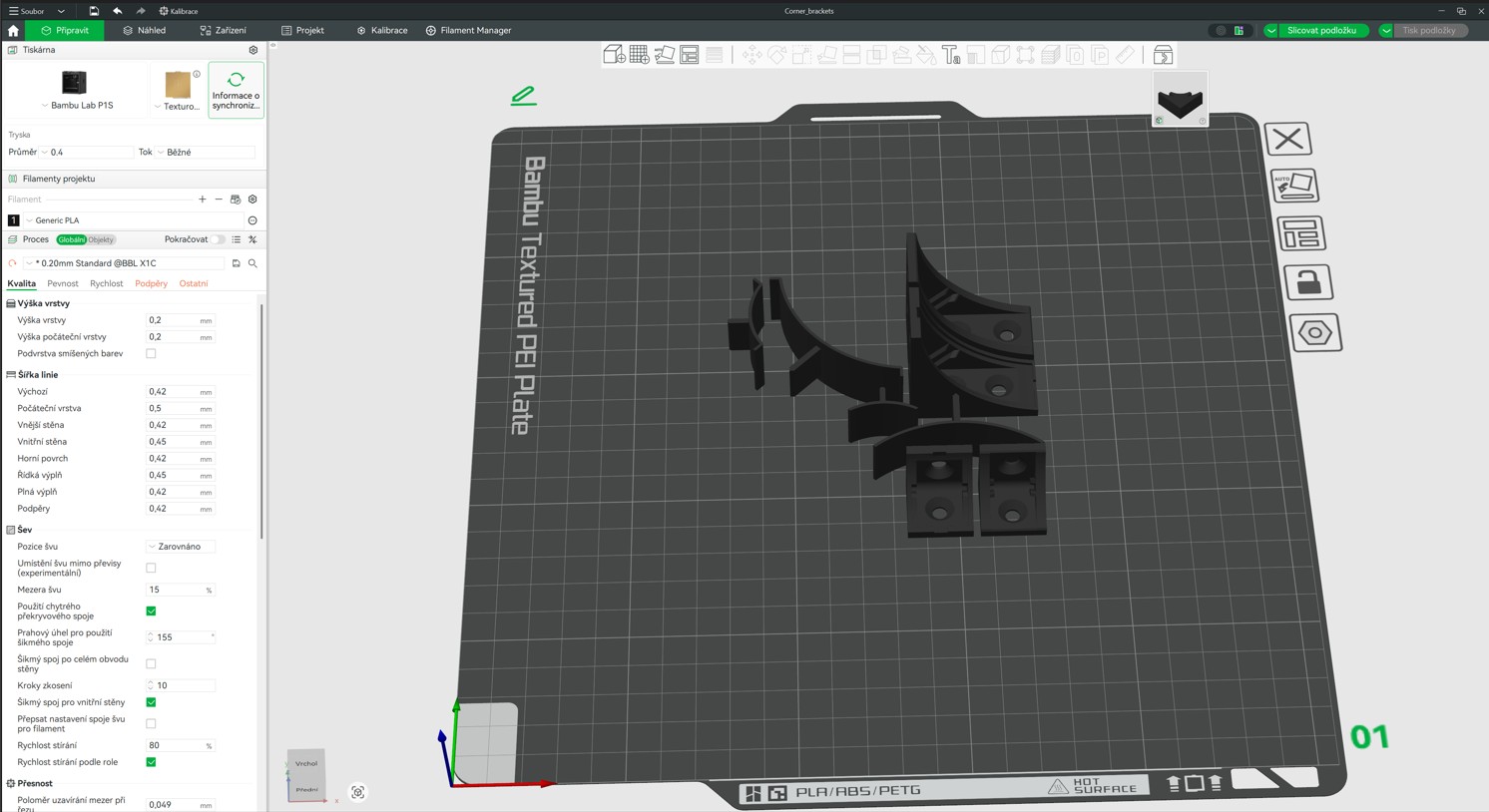1489x812 pixels.
Task: Add a new plate with the grid icon
Action: click(x=639, y=55)
